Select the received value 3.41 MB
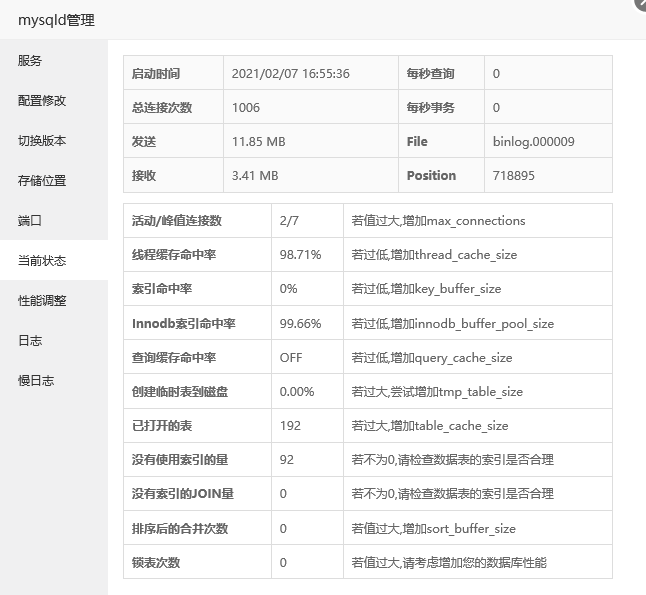The height and width of the screenshot is (595, 646). (255, 176)
